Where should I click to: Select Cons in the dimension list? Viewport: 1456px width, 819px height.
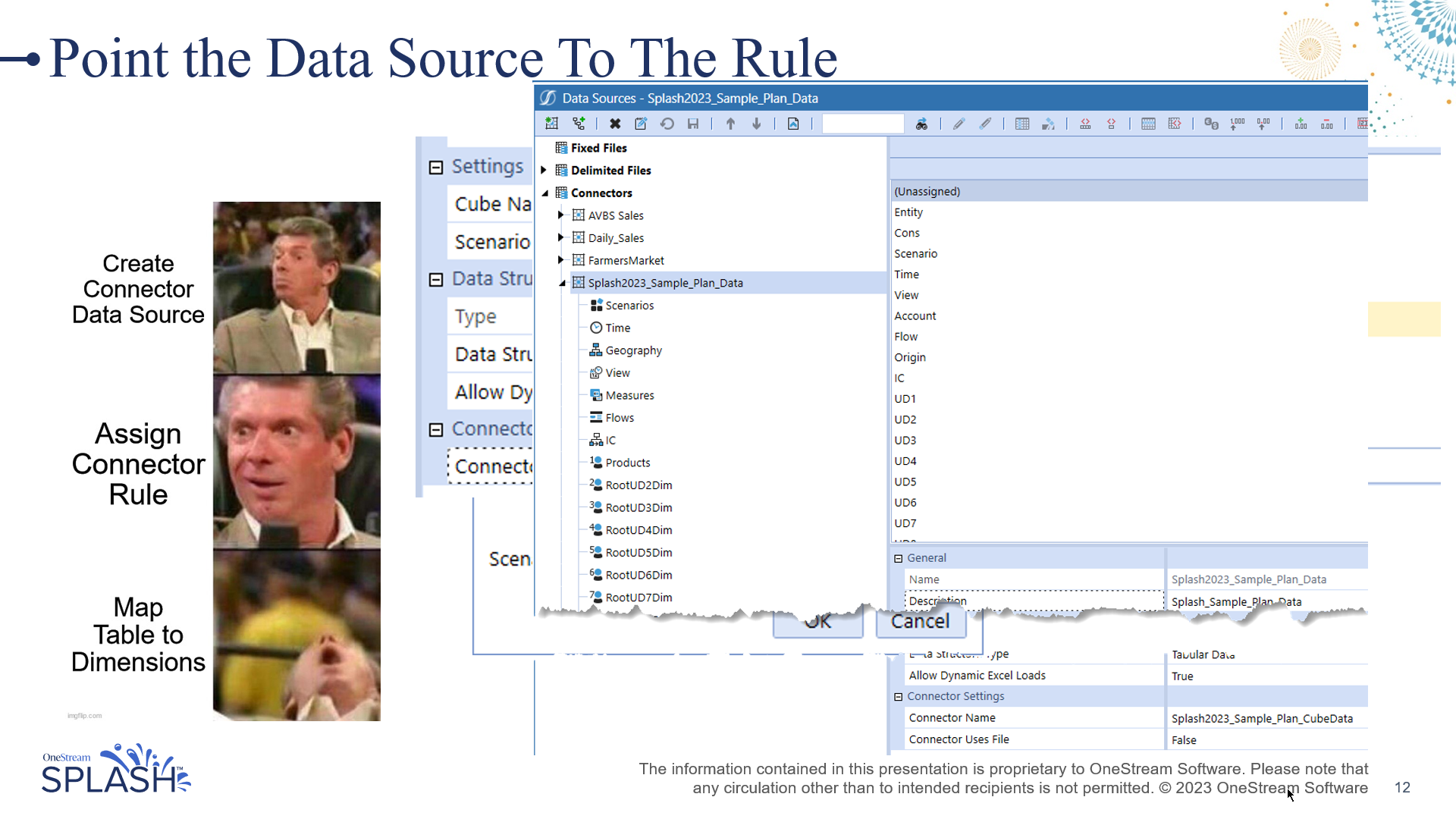(x=907, y=233)
